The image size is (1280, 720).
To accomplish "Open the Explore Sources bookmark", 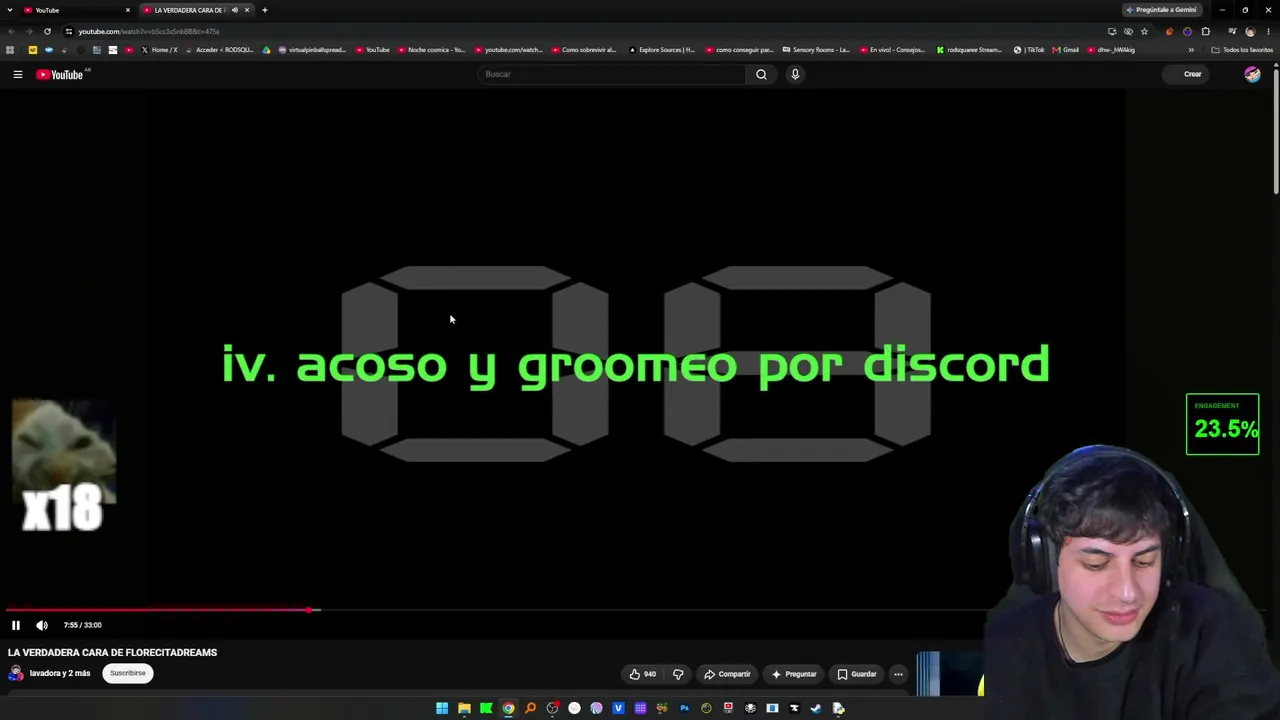I will point(661,50).
